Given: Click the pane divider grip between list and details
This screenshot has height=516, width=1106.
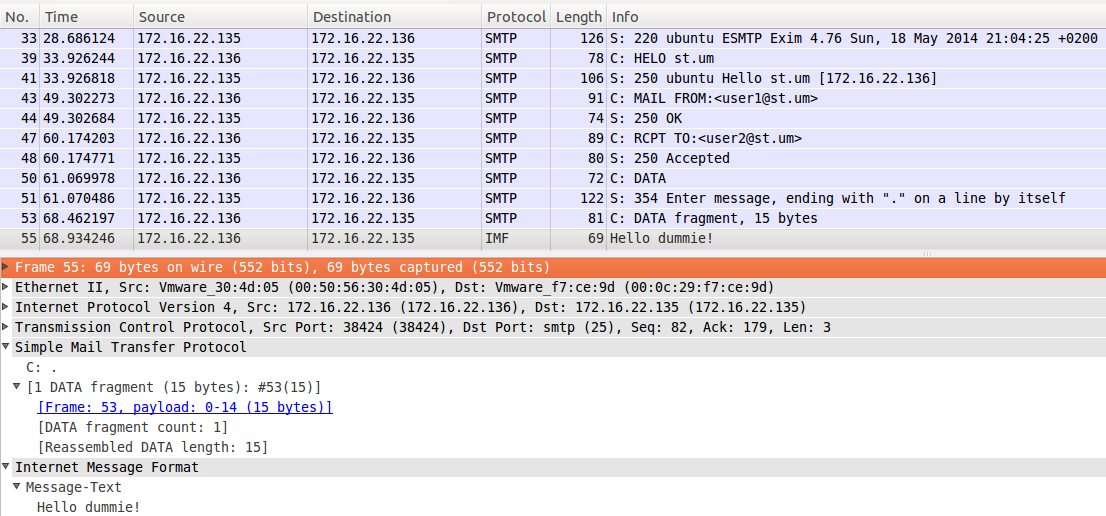Looking at the screenshot, I should (x=927, y=254).
